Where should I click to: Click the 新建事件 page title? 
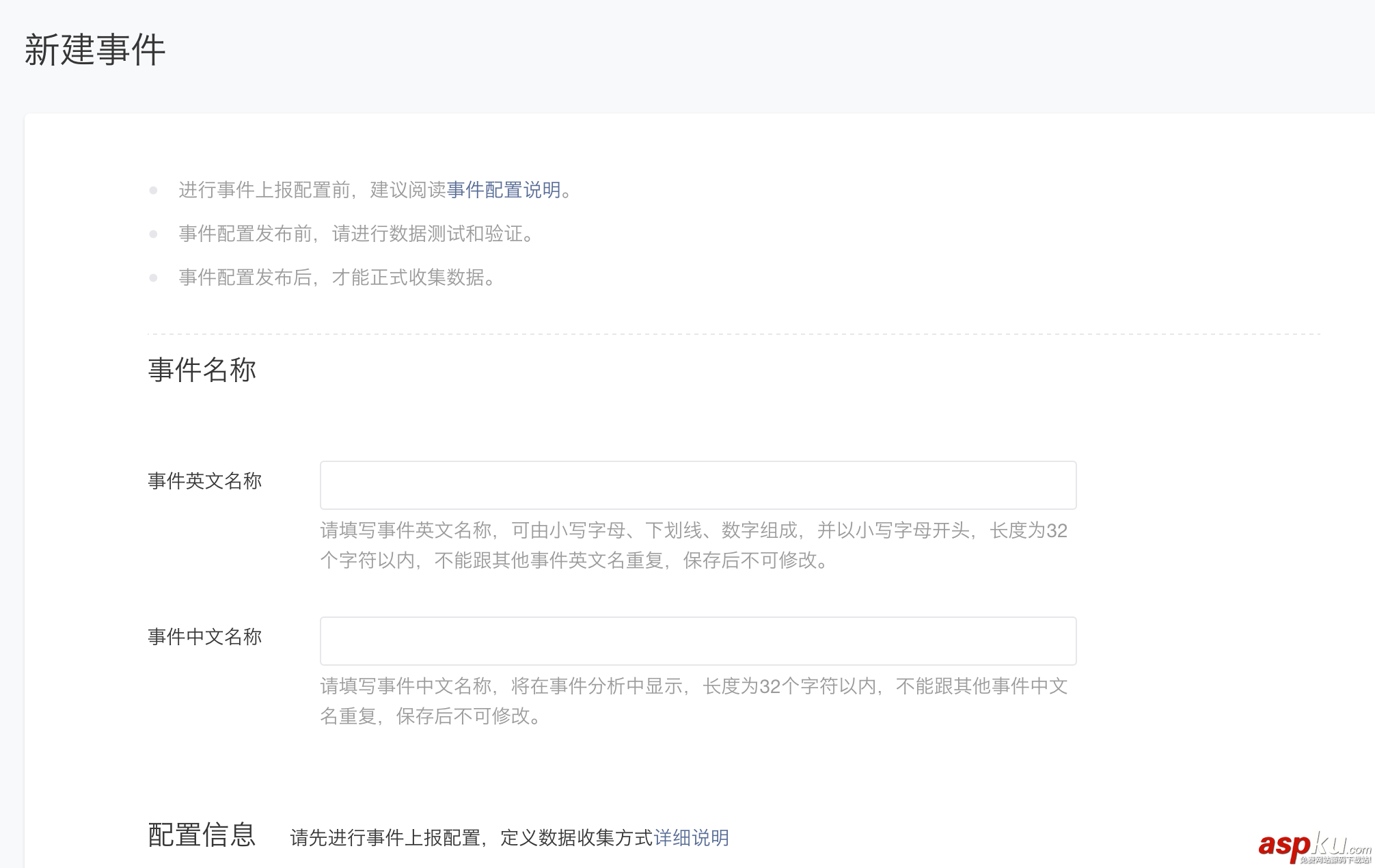95,50
